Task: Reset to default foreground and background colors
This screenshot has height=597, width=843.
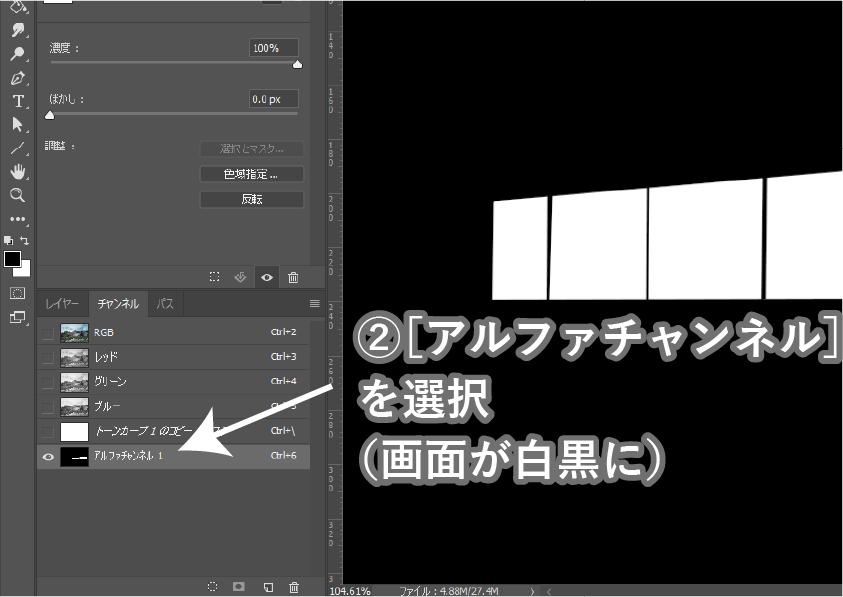Action: coord(8,240)
